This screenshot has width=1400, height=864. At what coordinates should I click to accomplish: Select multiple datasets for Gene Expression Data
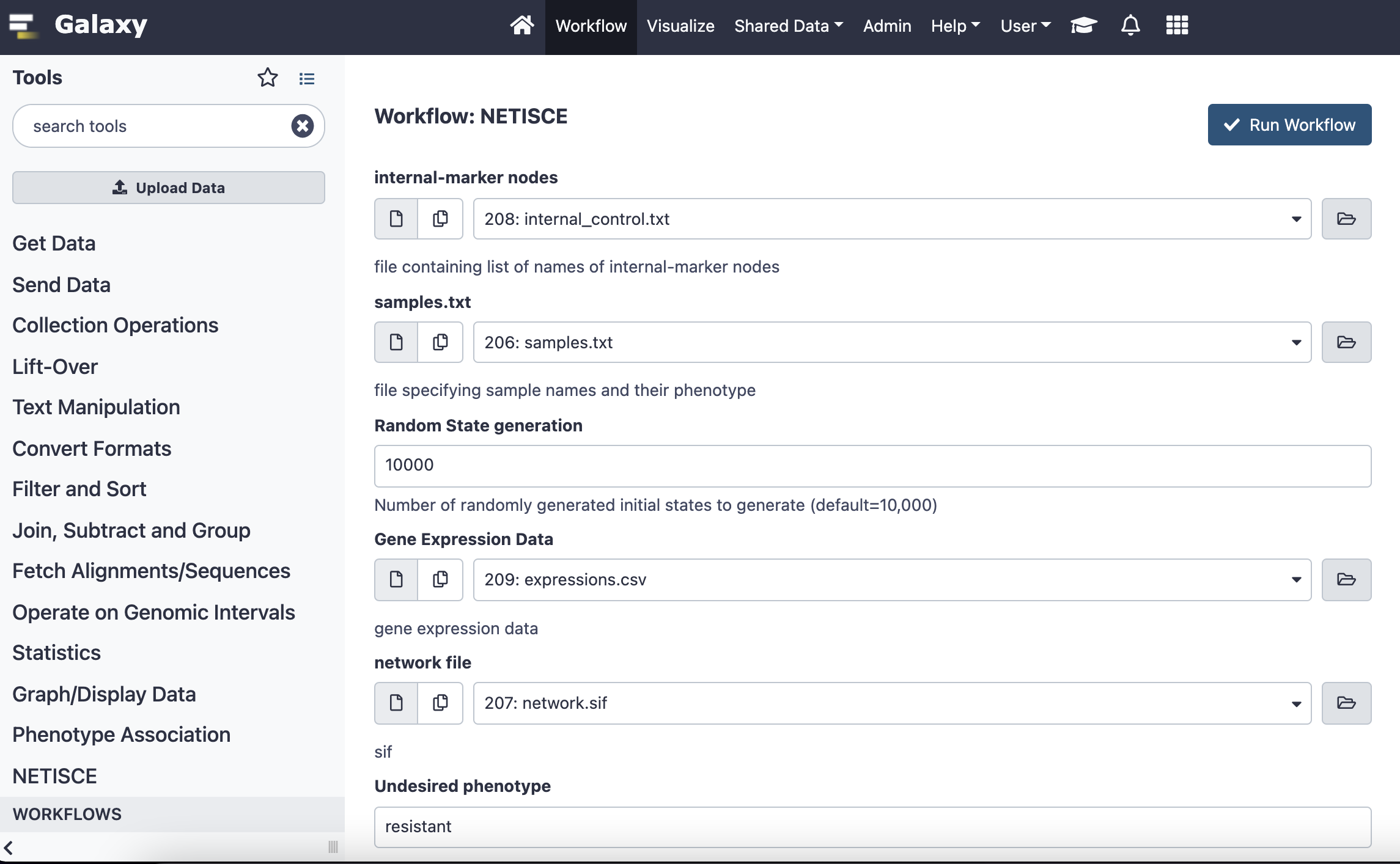(x=440, y=579)
